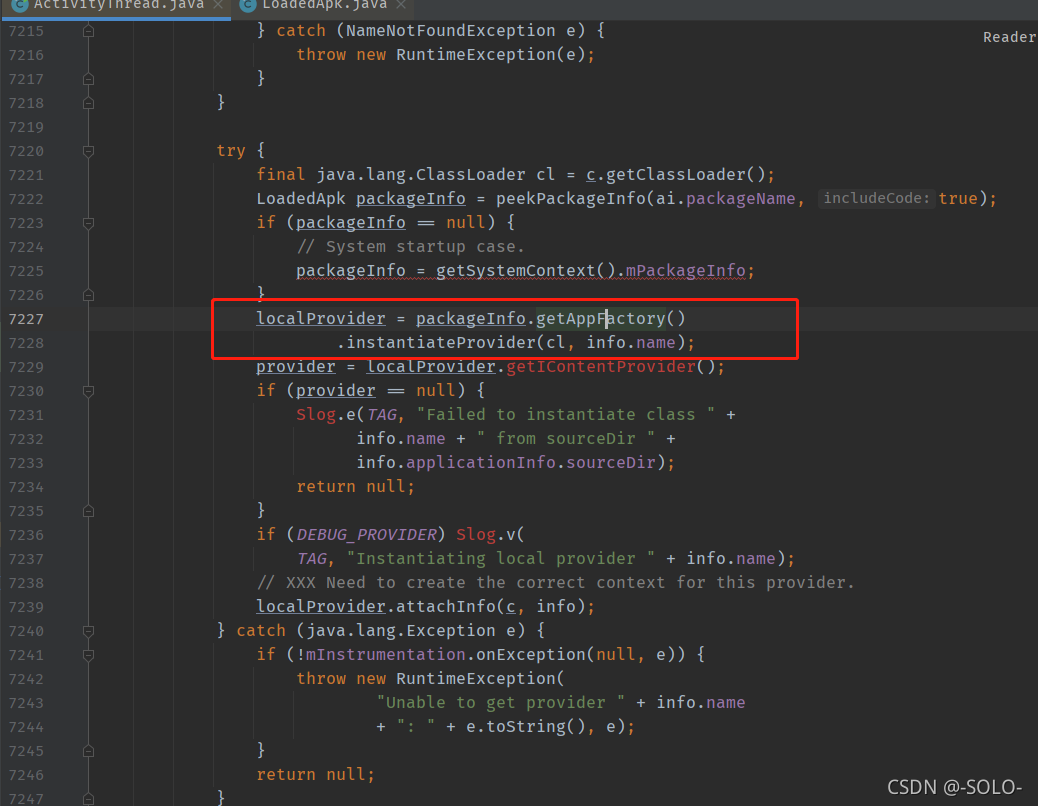Collapse the fold marker at line 7215
The width and height of the screenshot is (1038, 806).
tap(88, 31)
